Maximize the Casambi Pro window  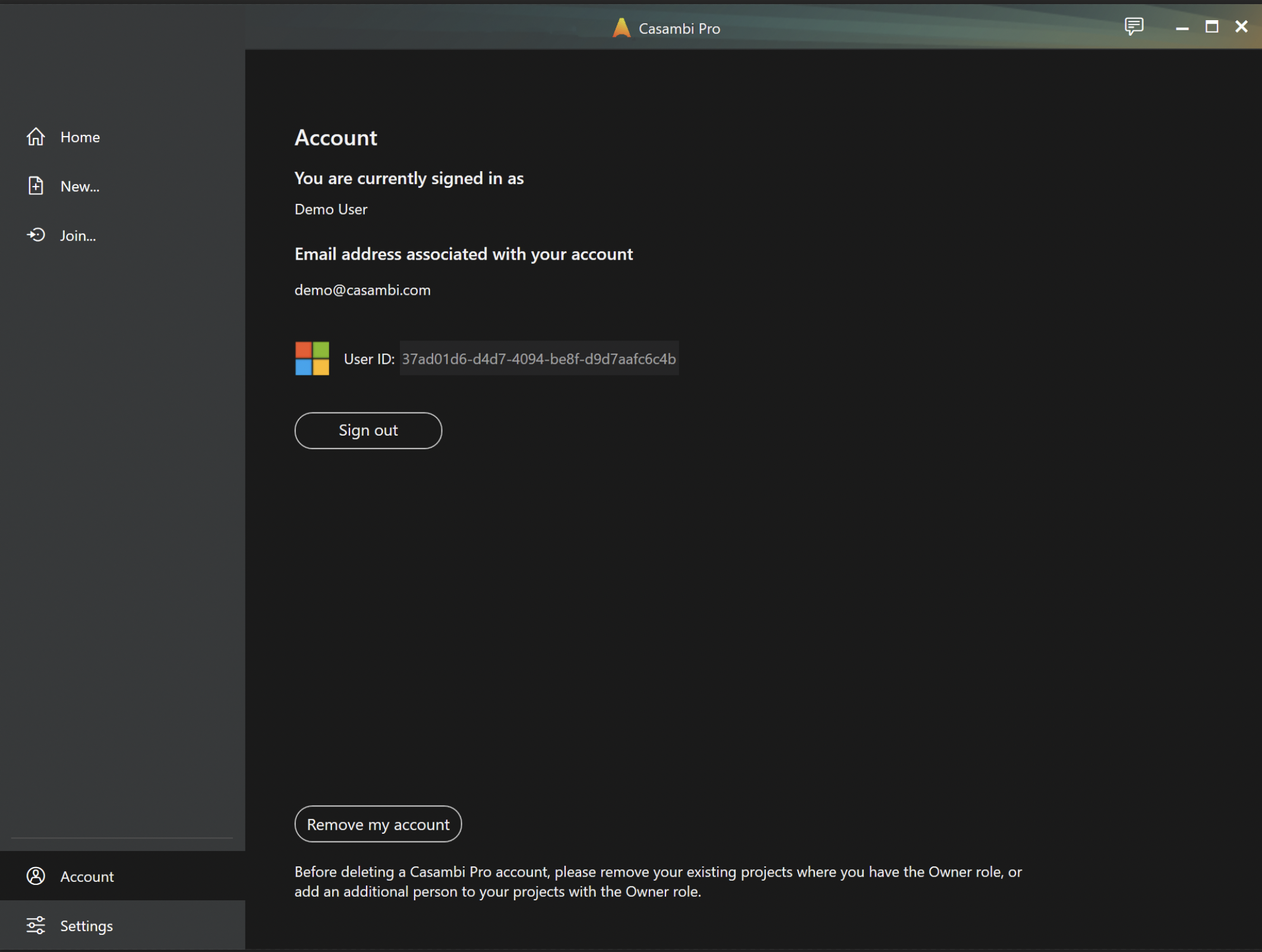click(x=1211, y=27)
